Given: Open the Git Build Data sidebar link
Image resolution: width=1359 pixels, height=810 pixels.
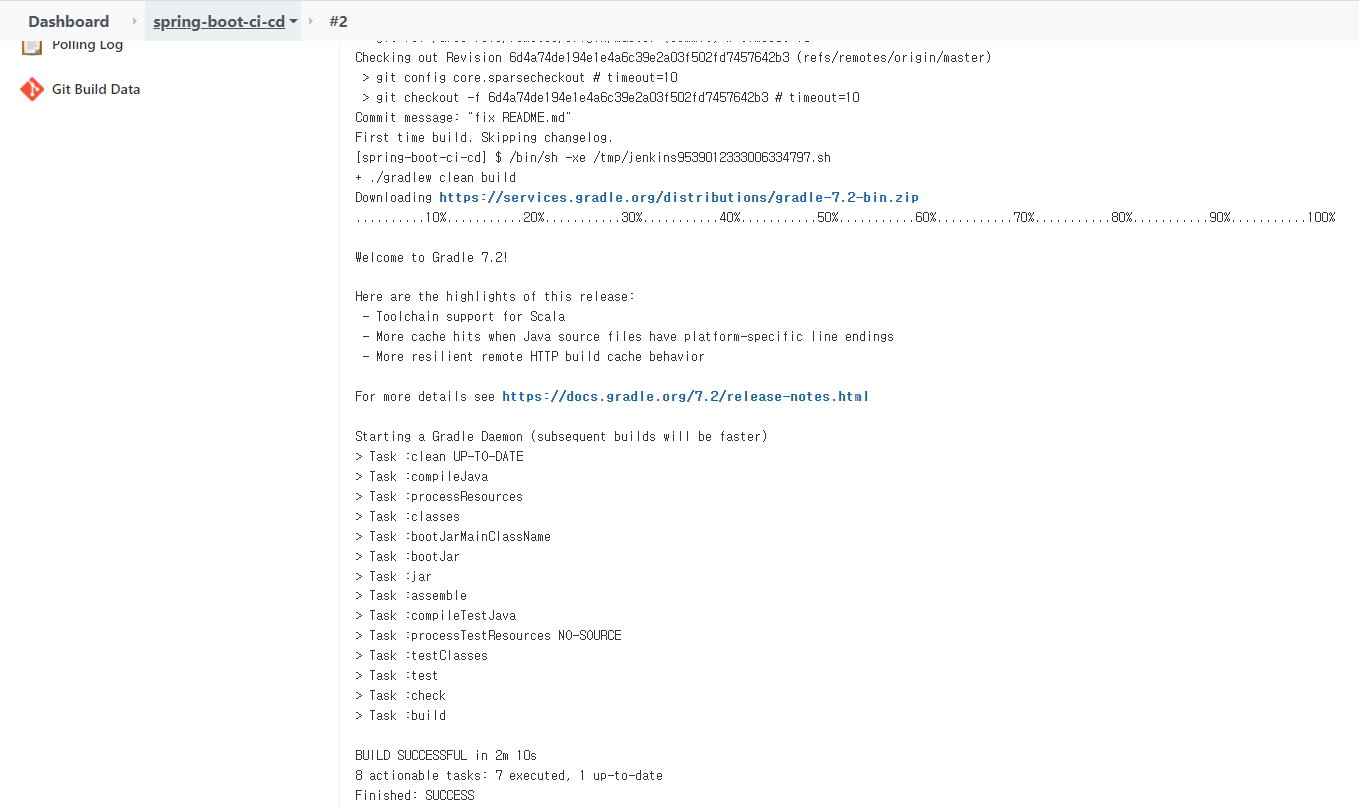Looking at the screenshot, I should pos(96,89).
